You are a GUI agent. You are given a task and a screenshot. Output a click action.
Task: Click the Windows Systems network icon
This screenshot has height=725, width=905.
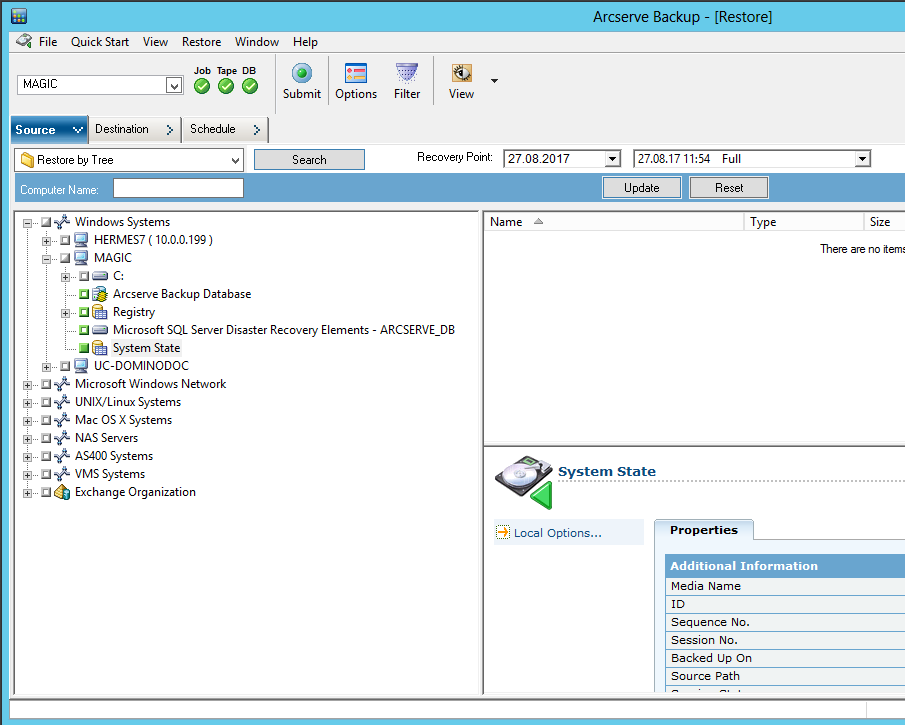[62, 222]
